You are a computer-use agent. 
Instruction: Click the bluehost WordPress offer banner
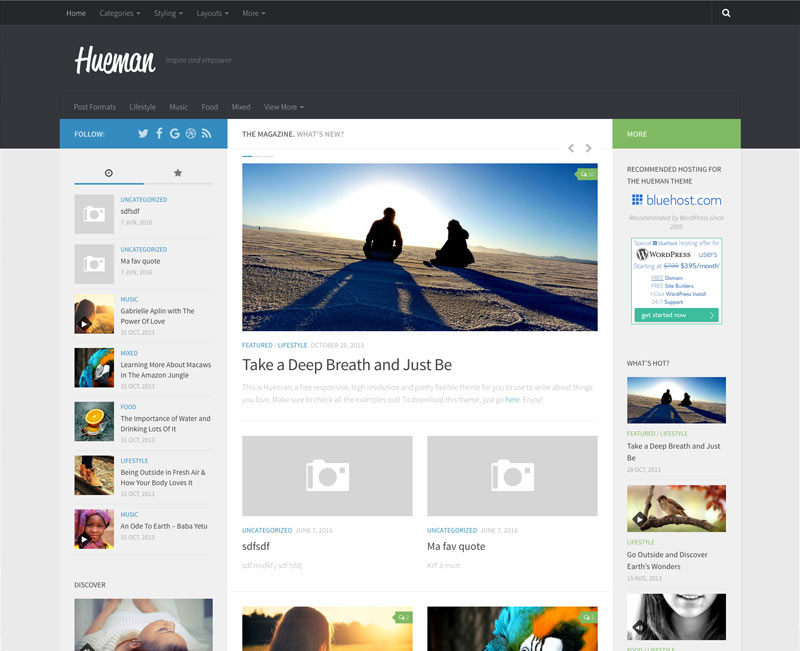tap(676, 281)
